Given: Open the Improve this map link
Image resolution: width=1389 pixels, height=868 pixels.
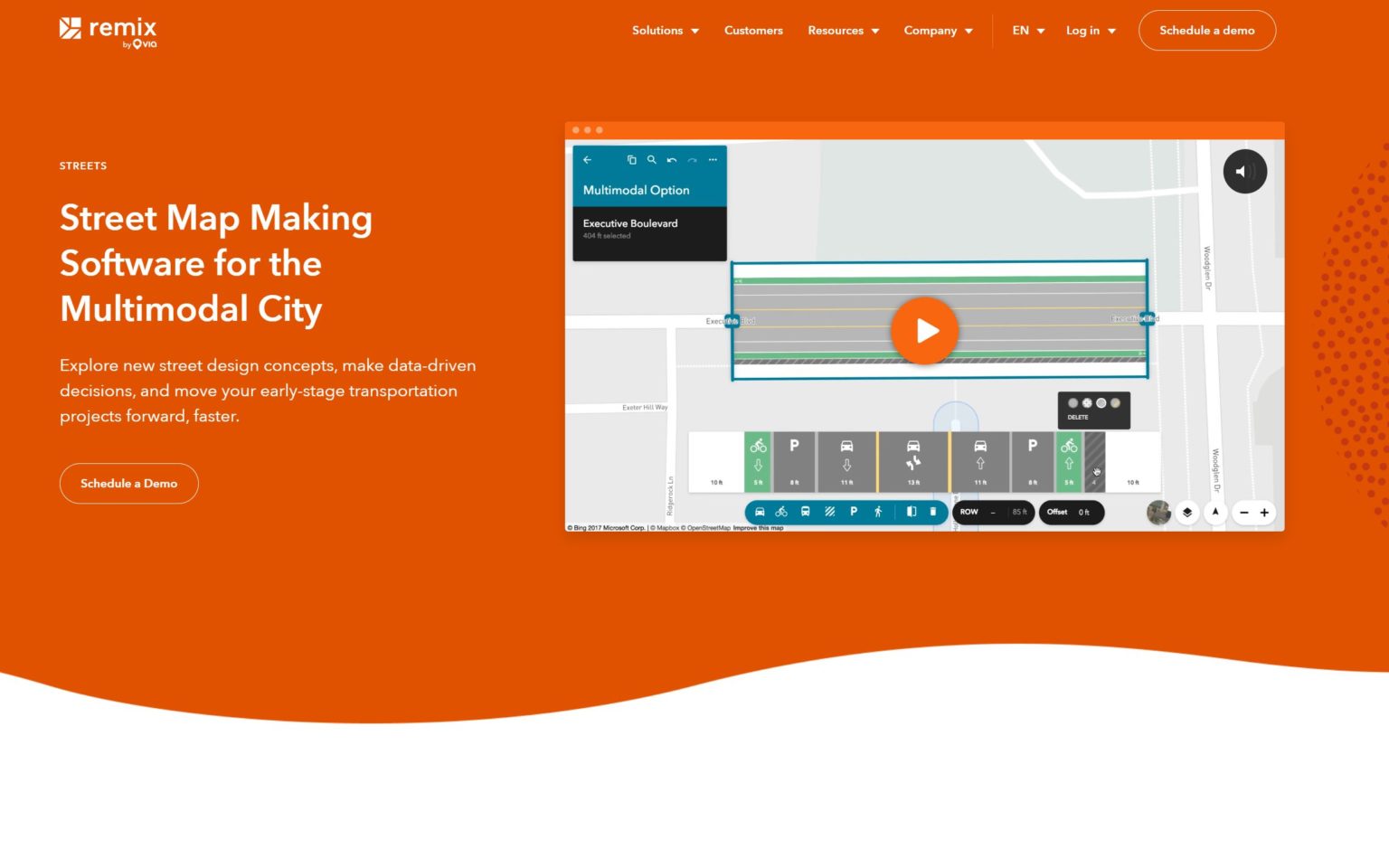Looking at the screenshot, I should (758, 527).
